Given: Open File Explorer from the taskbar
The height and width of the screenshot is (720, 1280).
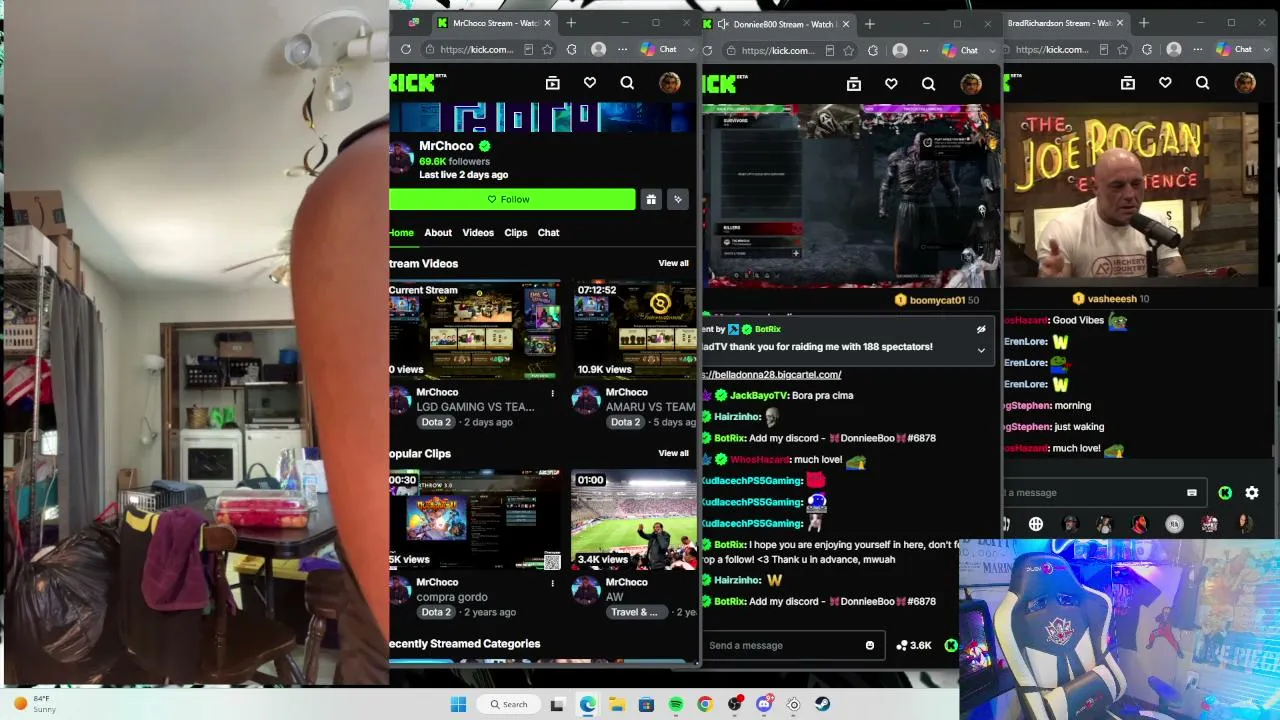Looking at the screenshot, I should tap(617, 704).
